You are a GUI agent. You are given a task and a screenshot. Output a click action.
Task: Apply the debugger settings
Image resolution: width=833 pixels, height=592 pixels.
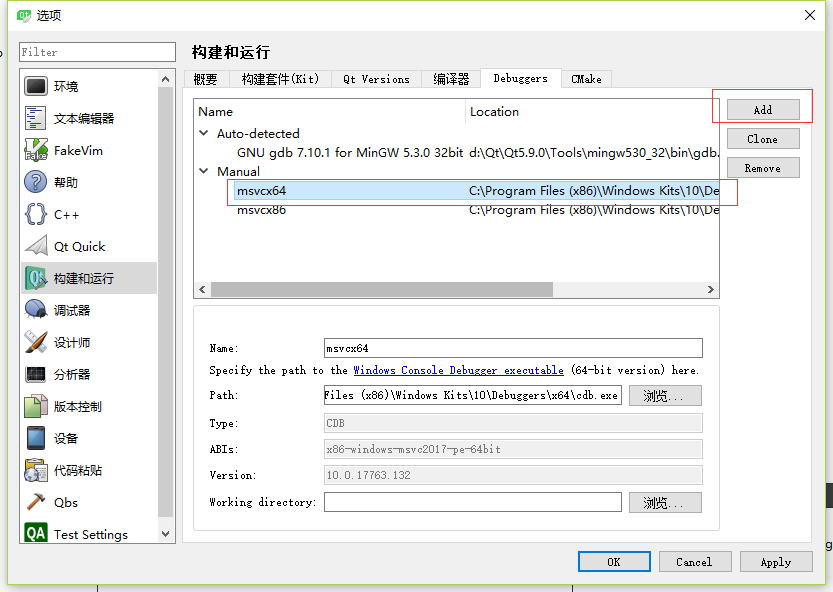776,562
